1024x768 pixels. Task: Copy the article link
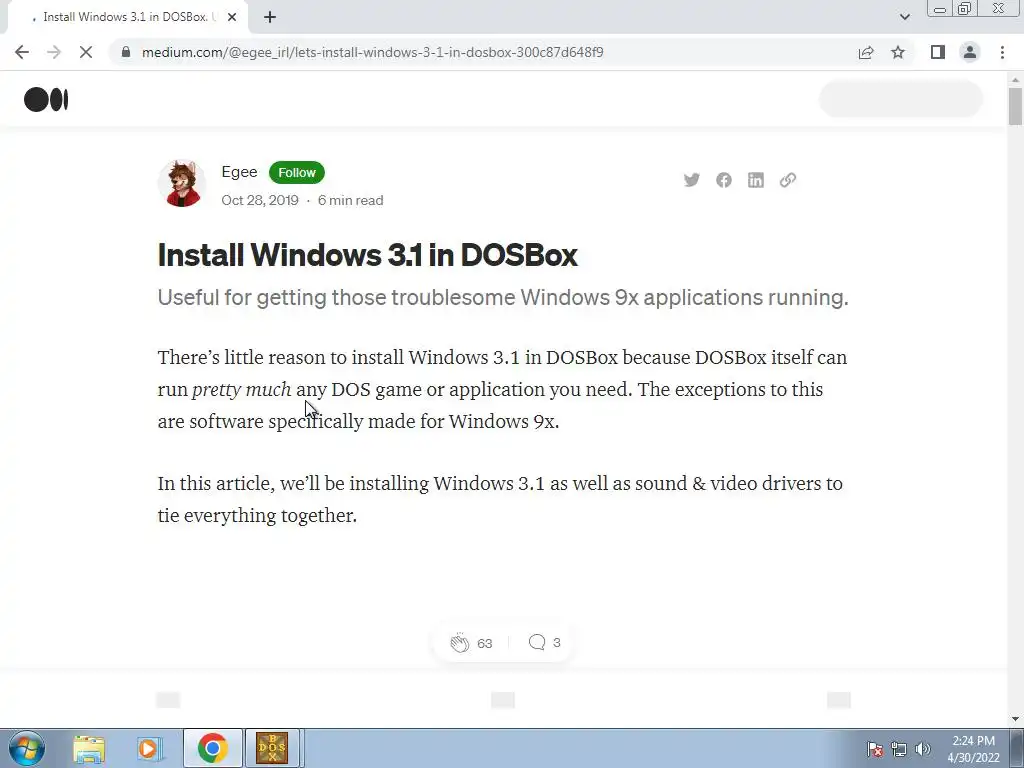(x=788, y=180)
